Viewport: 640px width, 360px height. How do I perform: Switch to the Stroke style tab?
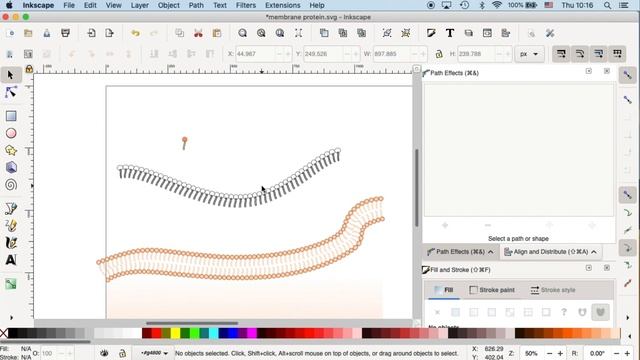(x=553, y=290)
